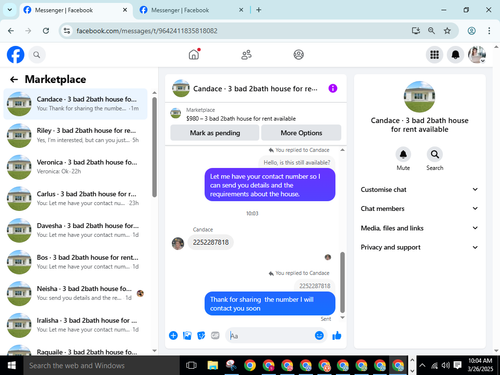Image resolution: width=500 pixels, height=375 pixels.
Task: Open Iralisha conversation in list
Action: point(75,325)
